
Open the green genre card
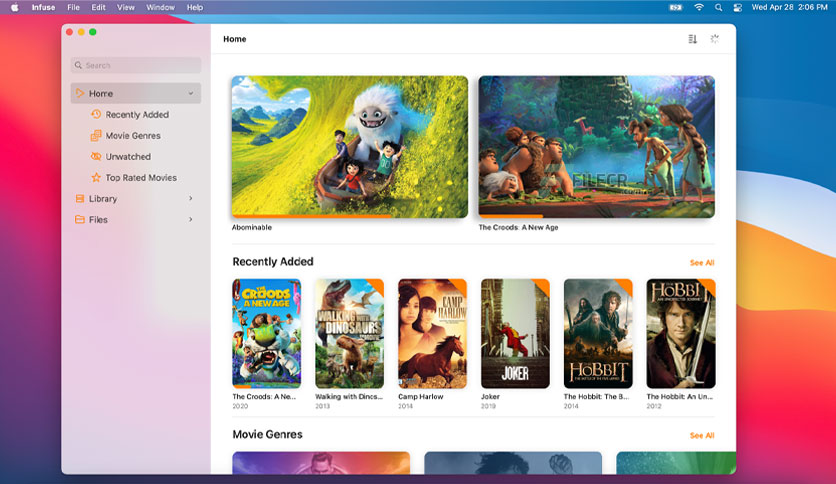tap(676, 463)
